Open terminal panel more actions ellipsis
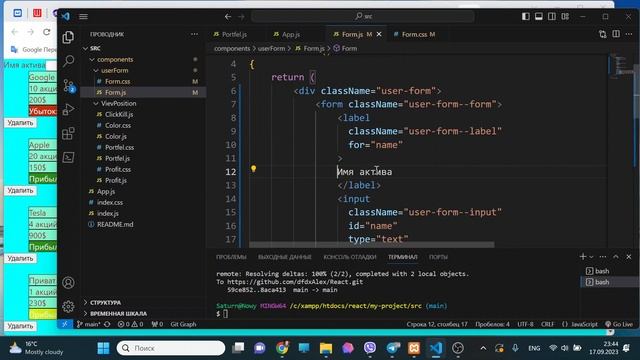Image resolution: width=640 pixels, height=360 pixels. click(603, 256)
